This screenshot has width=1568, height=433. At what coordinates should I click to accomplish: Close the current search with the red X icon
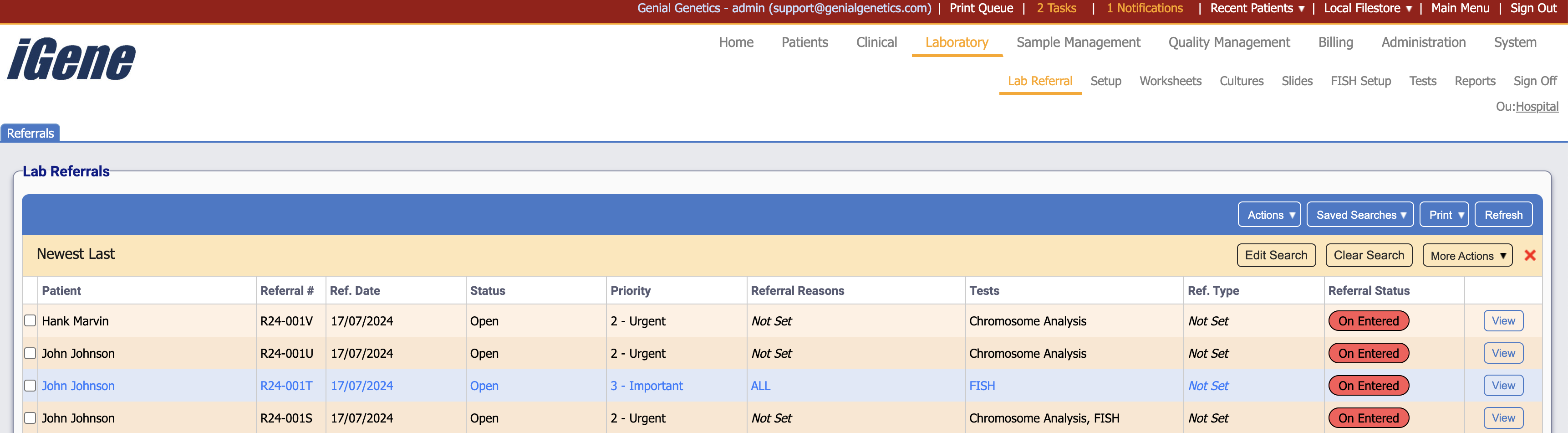point(1530,255)
